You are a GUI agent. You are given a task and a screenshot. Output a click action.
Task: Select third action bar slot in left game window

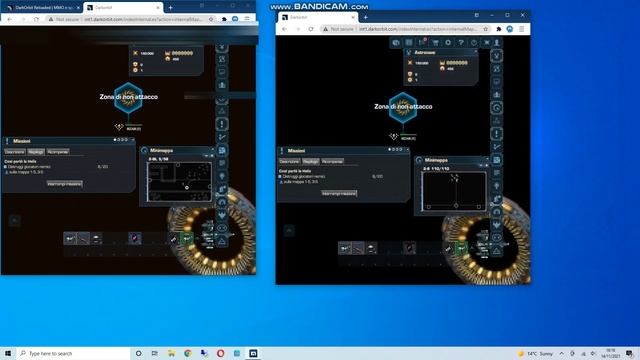(x=96, y=238)
